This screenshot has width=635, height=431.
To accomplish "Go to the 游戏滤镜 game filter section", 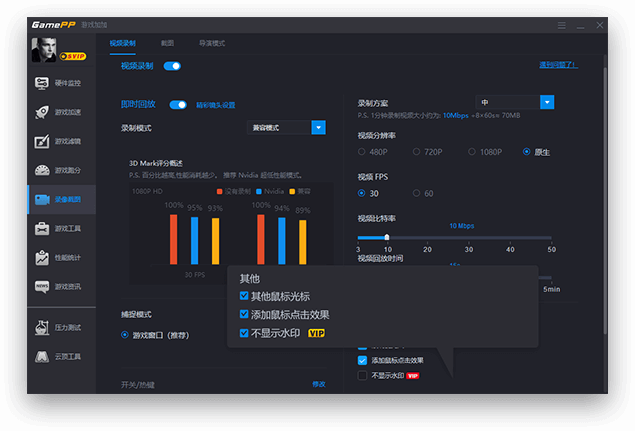I will coord(62,141).
